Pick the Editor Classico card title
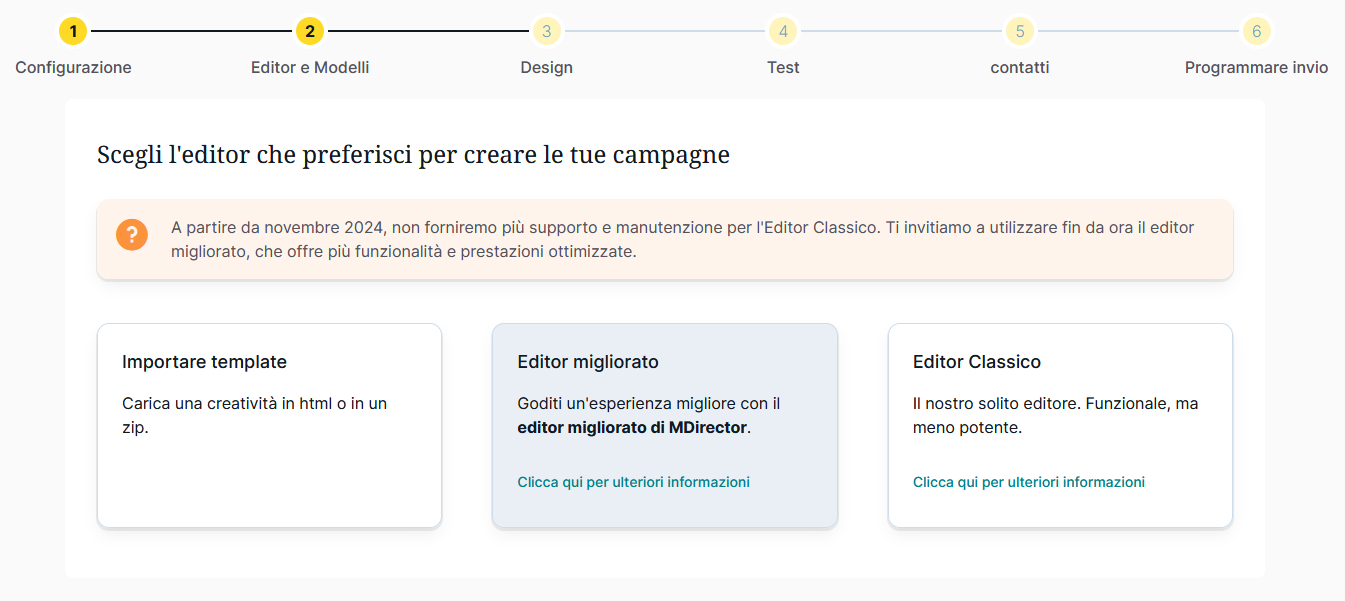The image size is (1345, 601). 977,362
